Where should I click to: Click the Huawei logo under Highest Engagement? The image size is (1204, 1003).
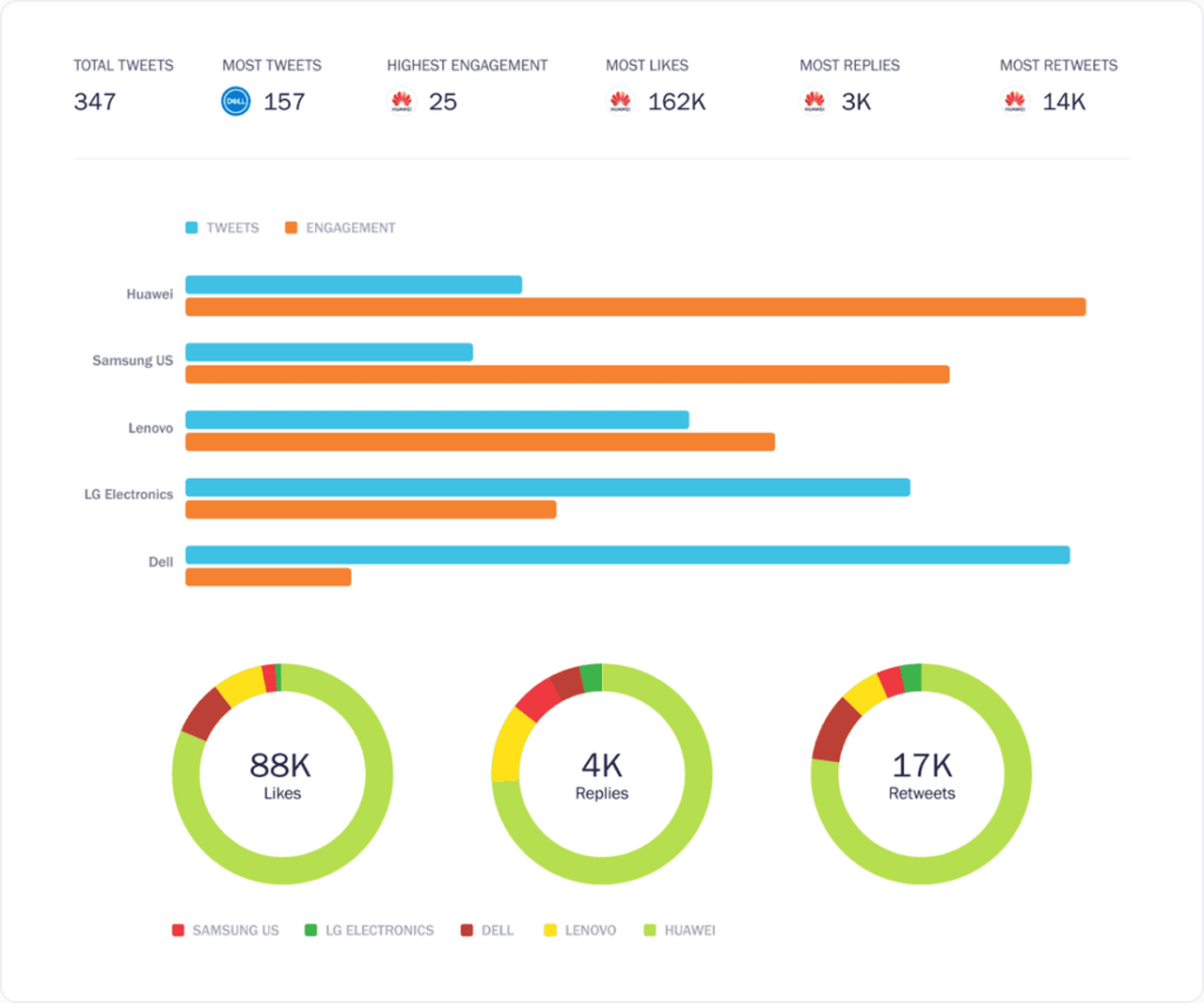[x=402, y=101]
